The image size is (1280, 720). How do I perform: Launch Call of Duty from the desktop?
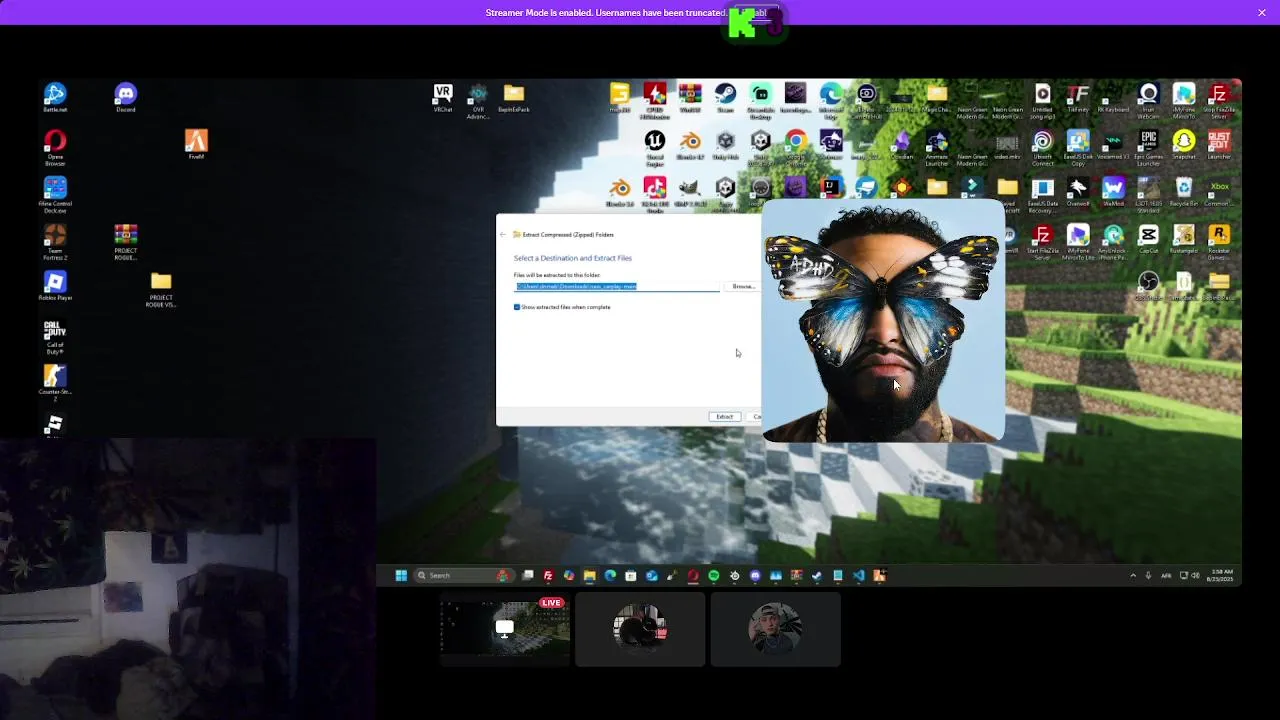click(55, 337)
